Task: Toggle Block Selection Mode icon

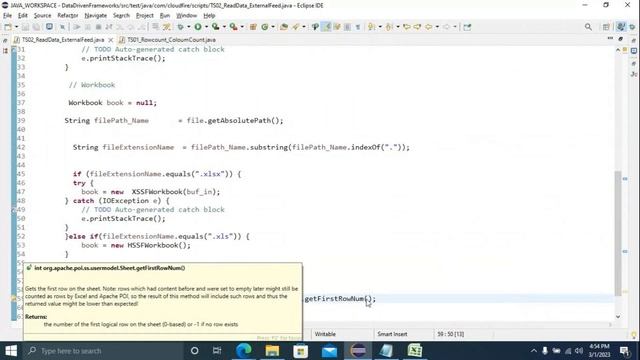Action: 347,27
